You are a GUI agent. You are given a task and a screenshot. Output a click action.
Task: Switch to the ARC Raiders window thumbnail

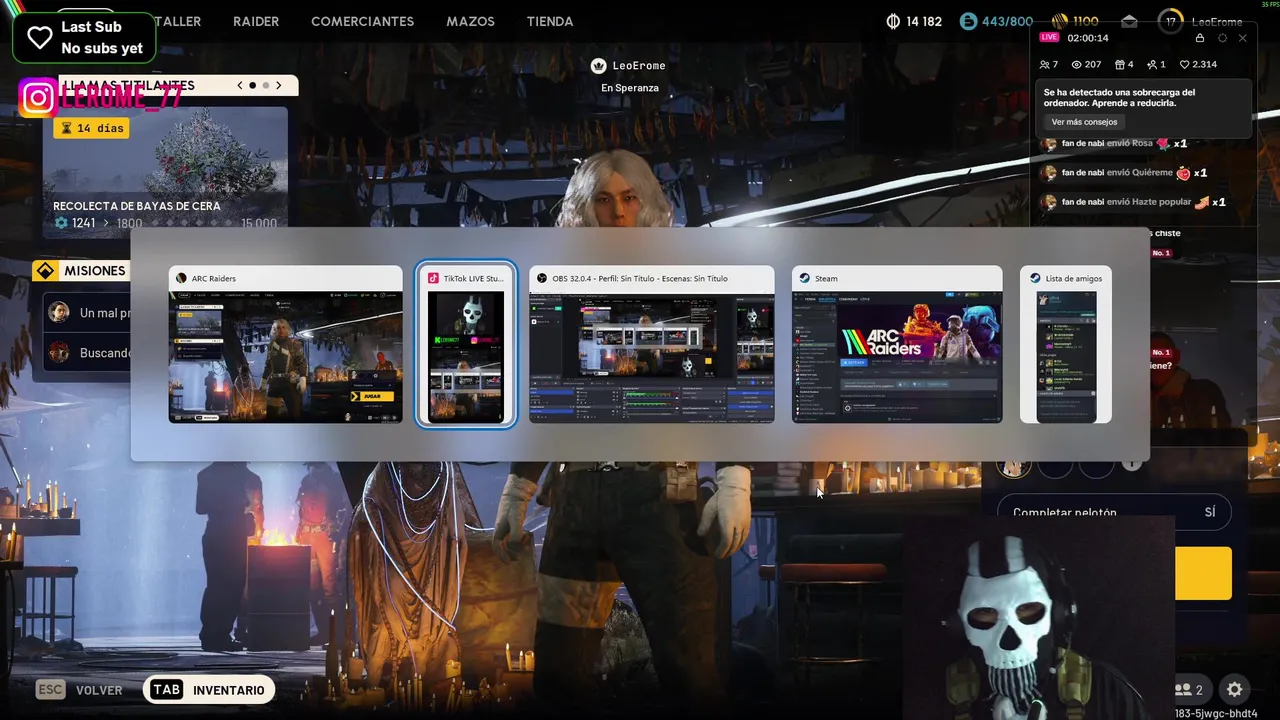[x=285, y=344]
